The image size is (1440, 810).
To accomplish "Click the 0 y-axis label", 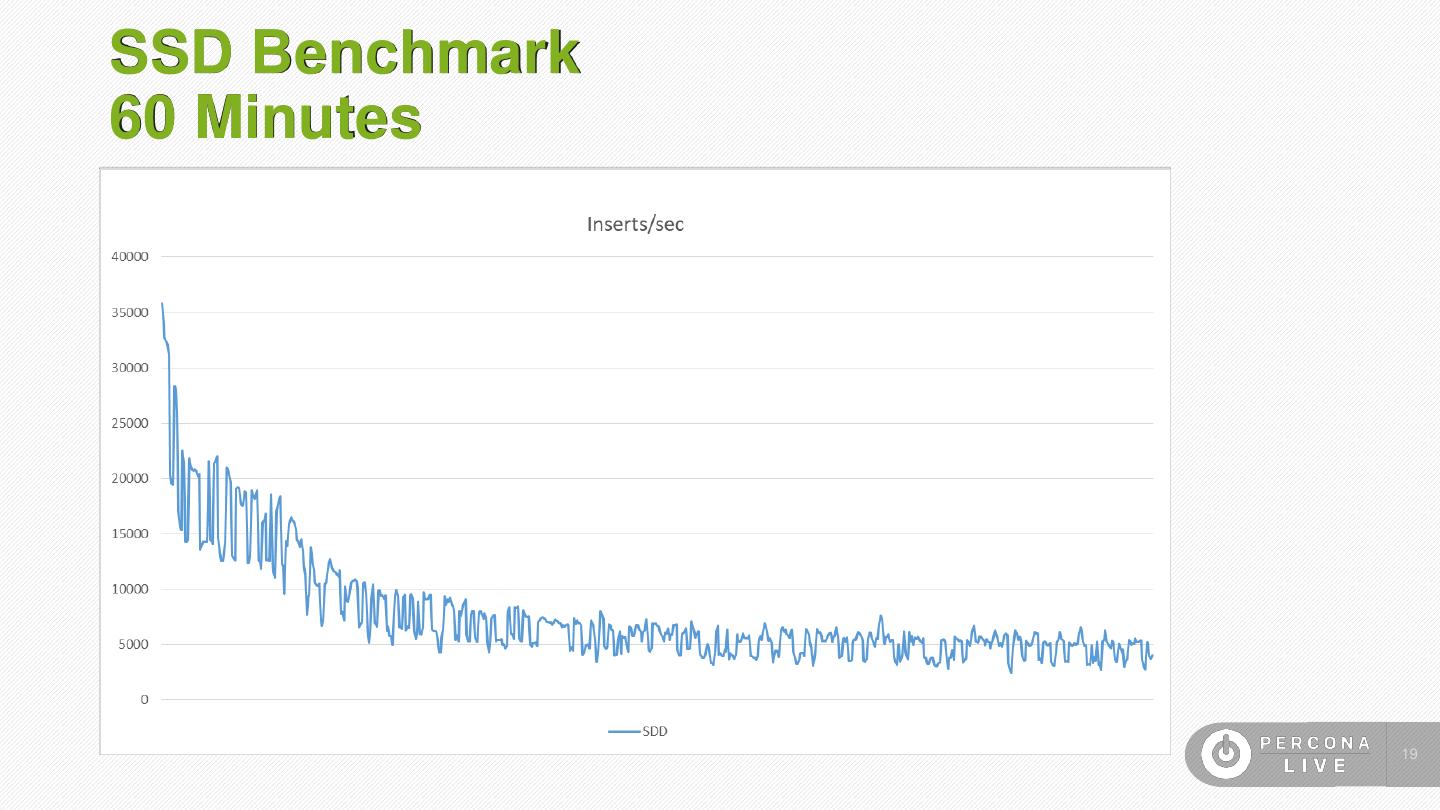I will coord(144,700).
